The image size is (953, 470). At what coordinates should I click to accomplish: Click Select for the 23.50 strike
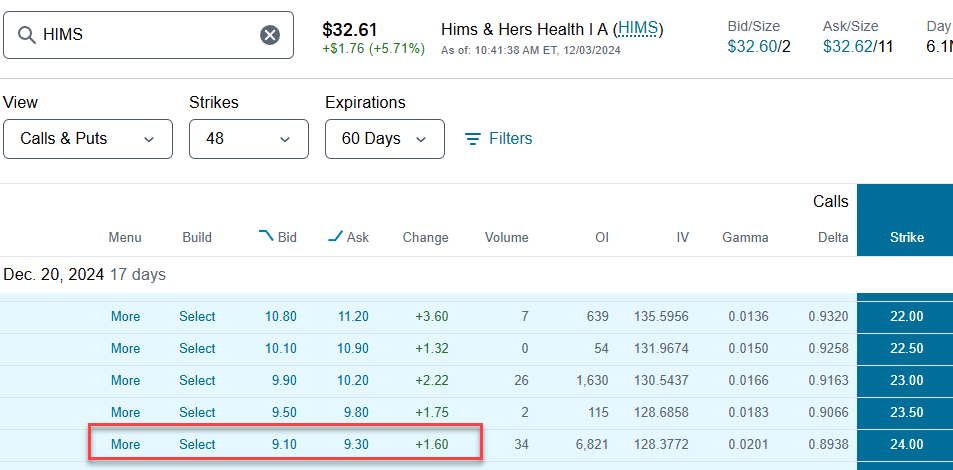197,413
